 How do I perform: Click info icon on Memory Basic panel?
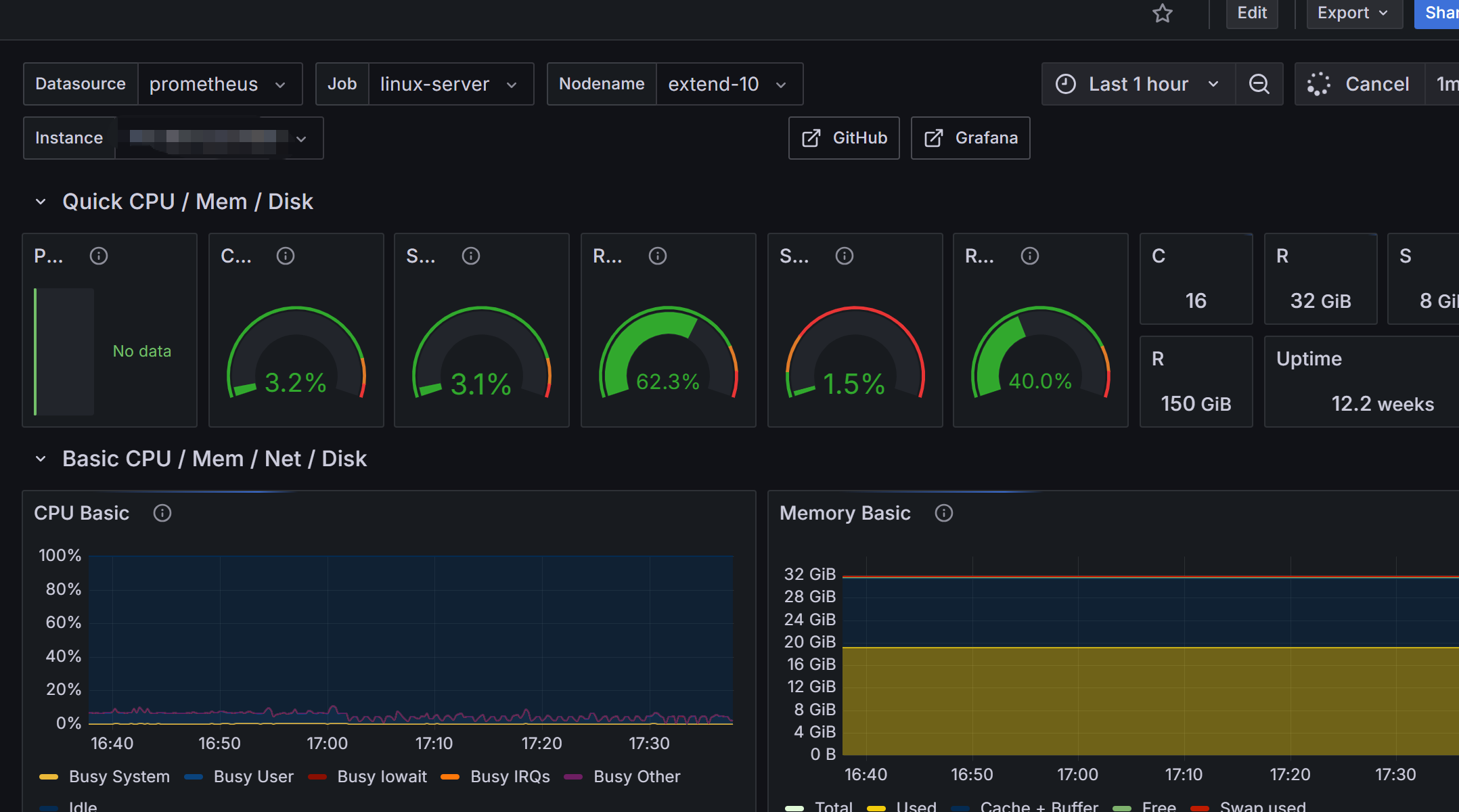click(x=943, y=513)
